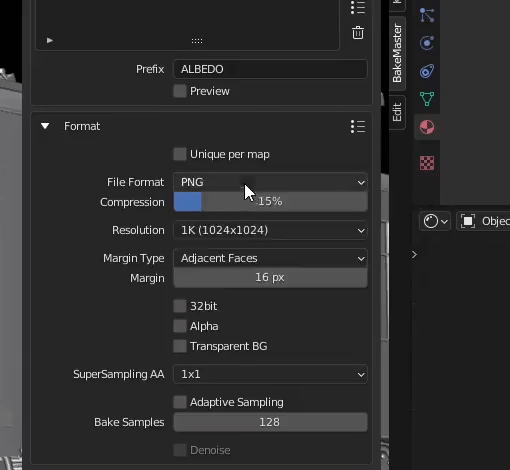Open the File Format PNG dropdown

click(270, 182)
